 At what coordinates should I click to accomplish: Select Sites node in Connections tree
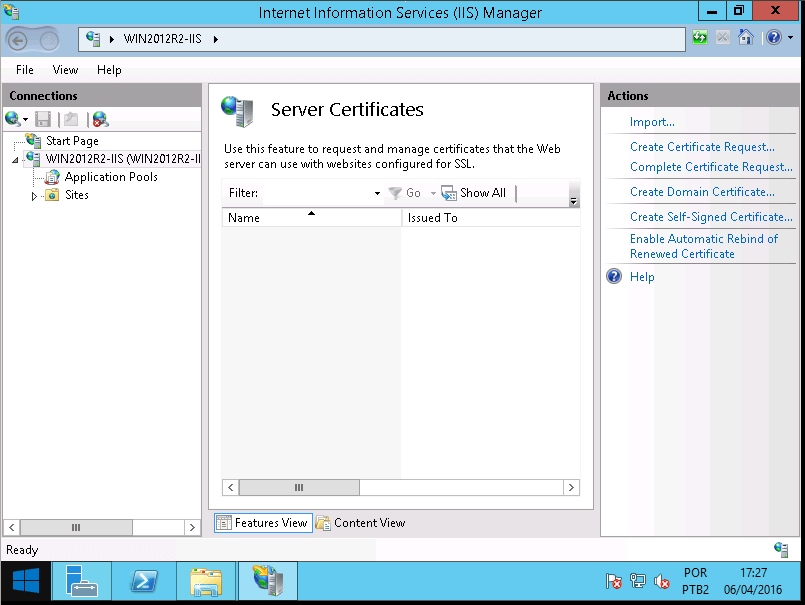pyautogui.click(x=76, y=195)
